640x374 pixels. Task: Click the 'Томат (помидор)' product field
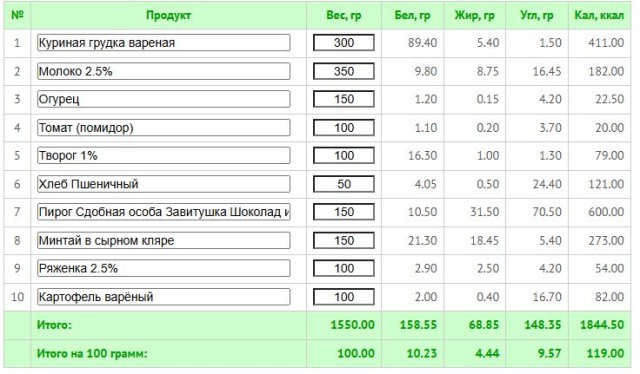[x=164, y=128]
